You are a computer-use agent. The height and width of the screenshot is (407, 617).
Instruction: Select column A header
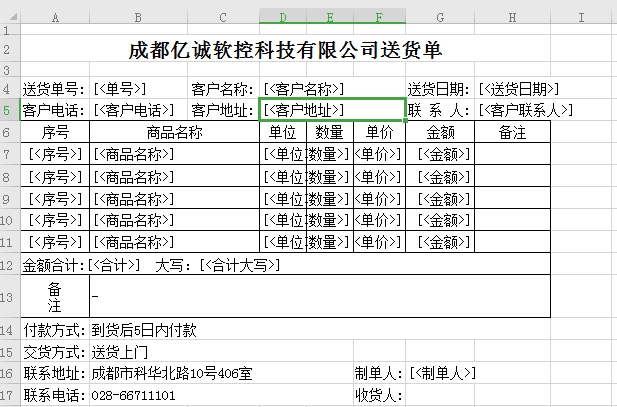pyautogui.click(x=55, y=17)
